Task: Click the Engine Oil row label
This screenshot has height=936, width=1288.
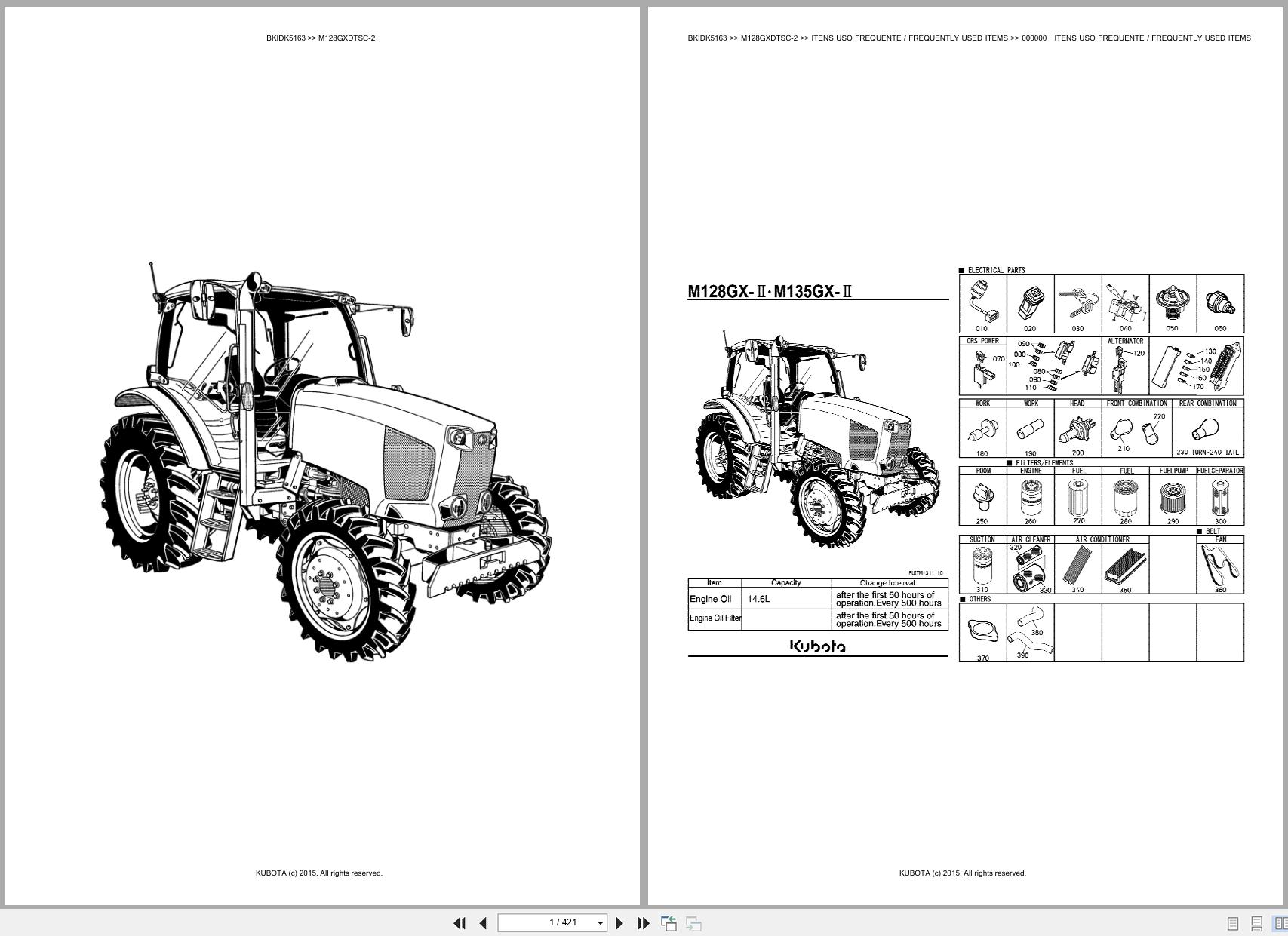Action: [x=710, y=599]
